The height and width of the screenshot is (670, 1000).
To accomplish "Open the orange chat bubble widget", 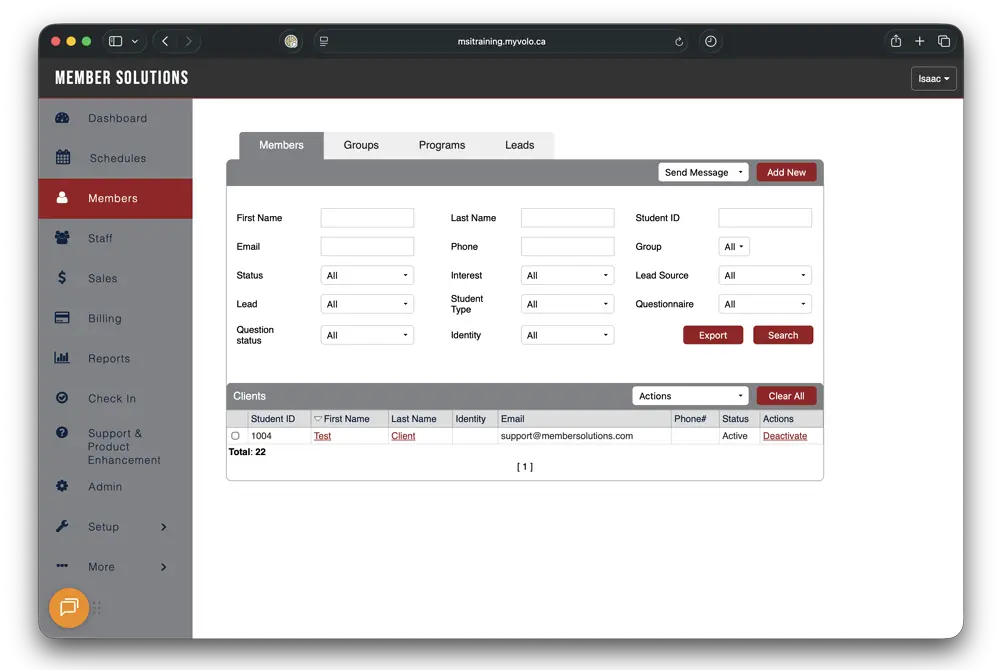I will pos(69,607).
